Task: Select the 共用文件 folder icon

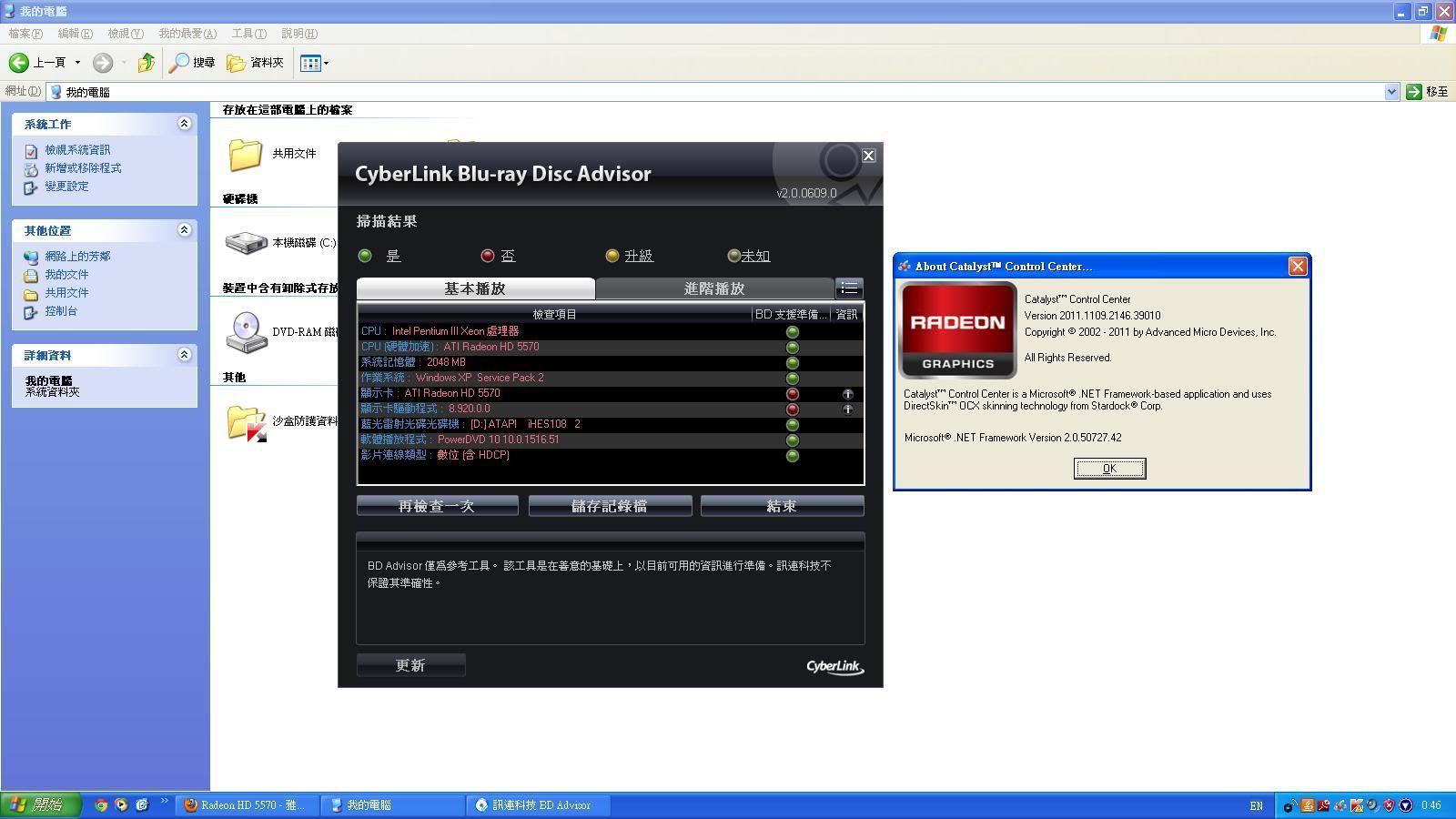Action: point(245,154)
